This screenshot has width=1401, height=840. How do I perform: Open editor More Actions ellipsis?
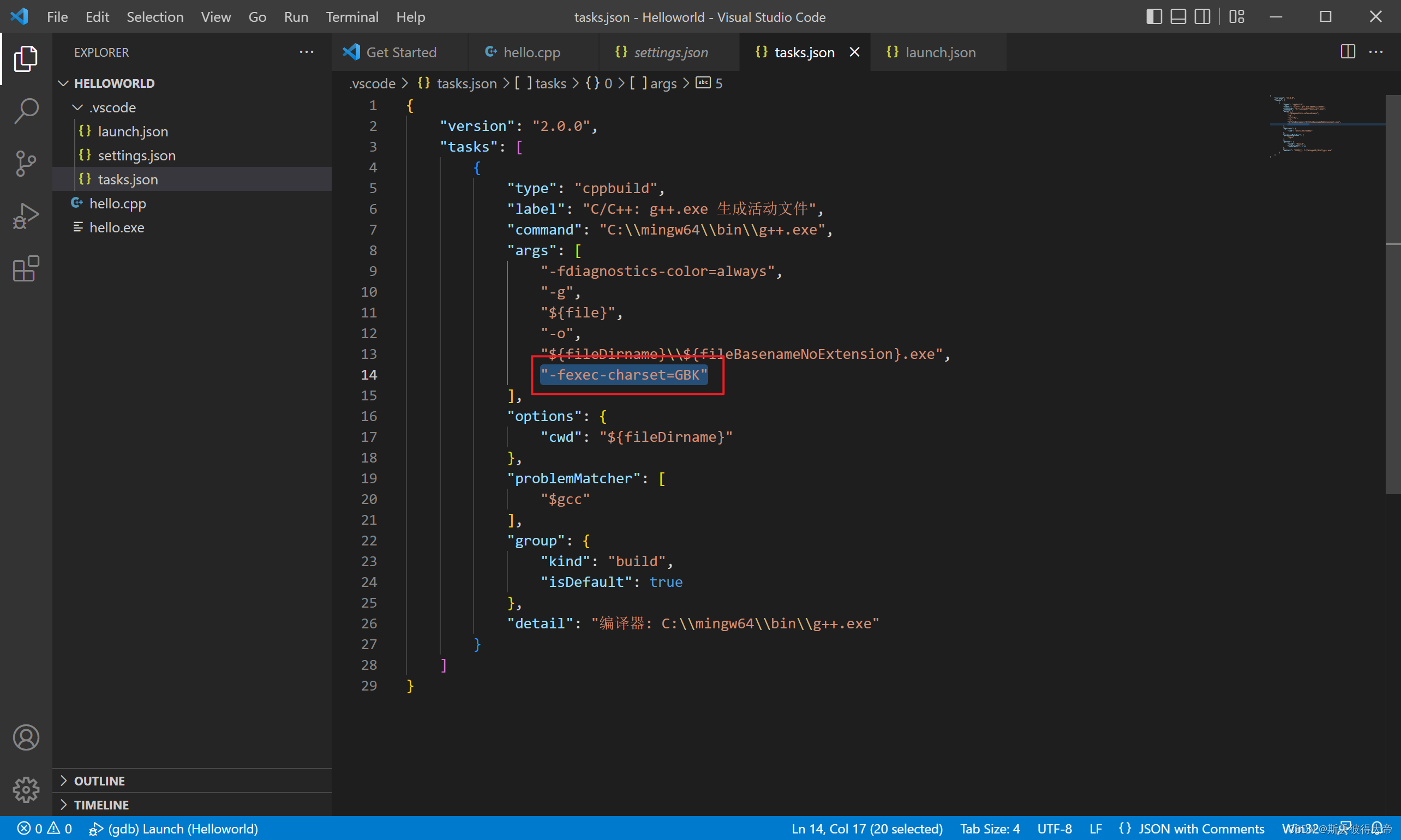(x=1376, y=51)
